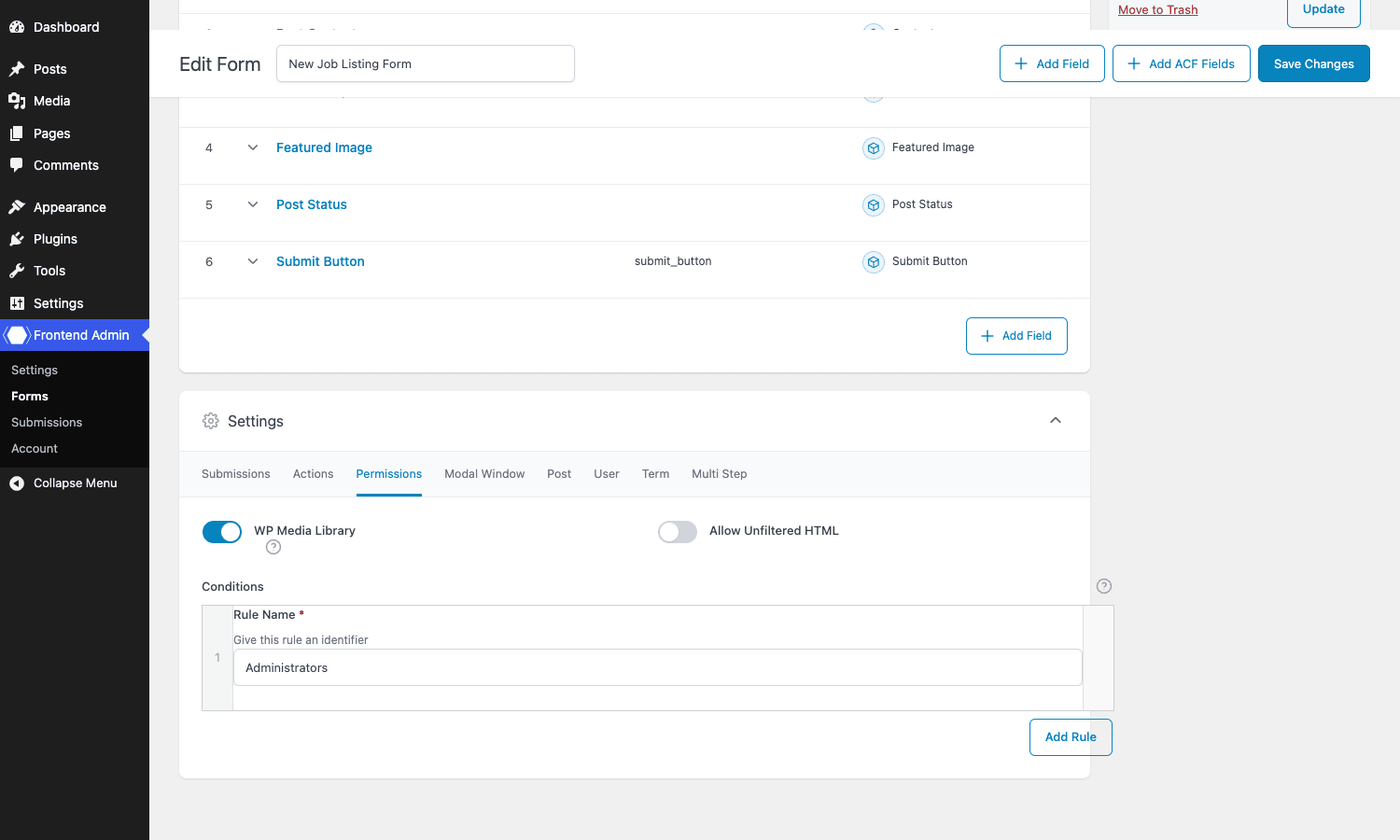Image resolution: width=1400 pixels, height=840 pixels.
Task: Click the Collapse Menu arrow icon
Action: 17,483
